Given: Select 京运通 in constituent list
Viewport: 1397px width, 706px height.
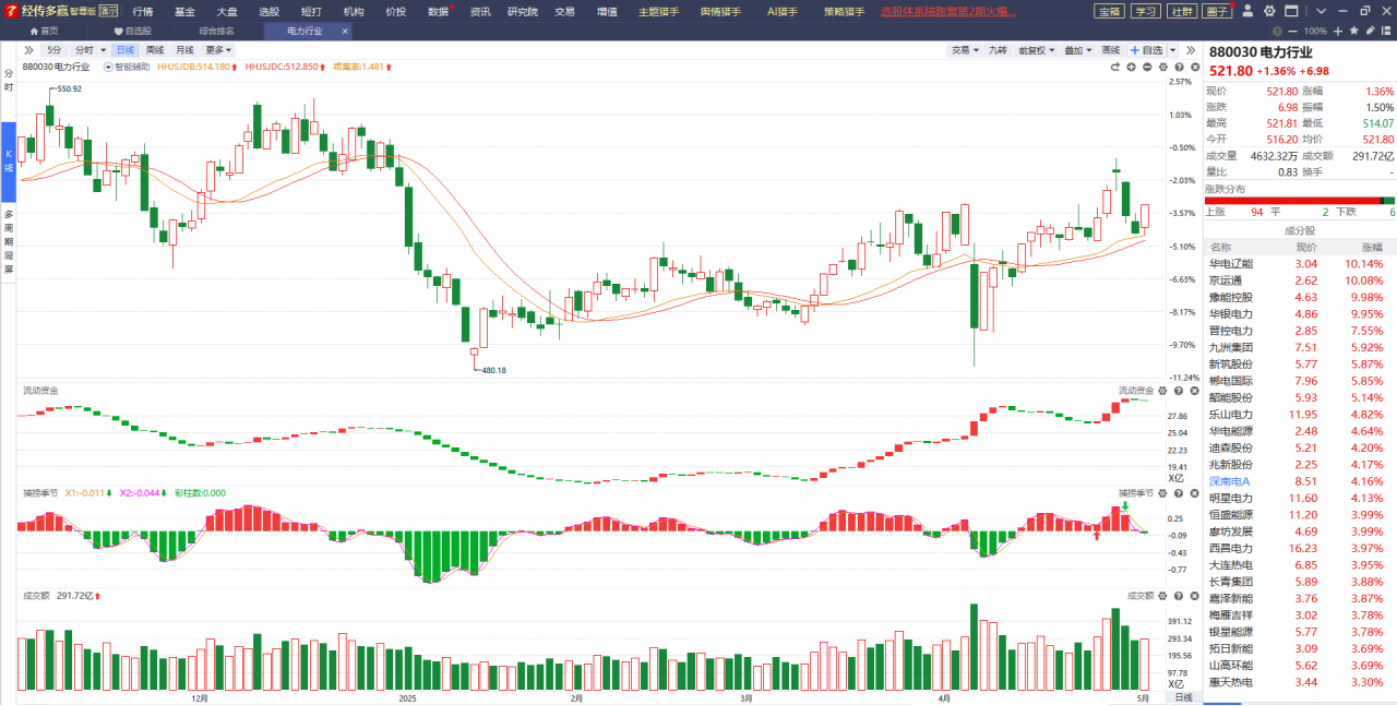Looking at the screenshot, I should click(x=1300, y=280).
